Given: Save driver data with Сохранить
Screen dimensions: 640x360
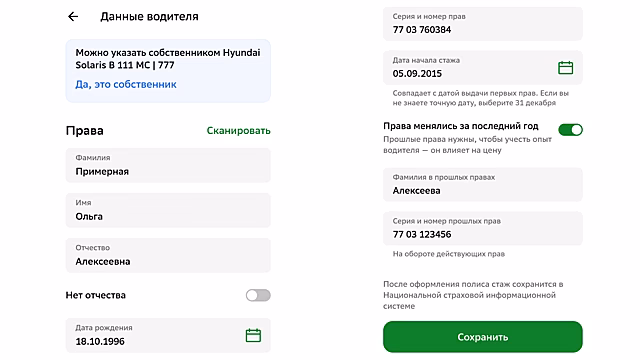Looking at the screenshot, I should 482,337.
